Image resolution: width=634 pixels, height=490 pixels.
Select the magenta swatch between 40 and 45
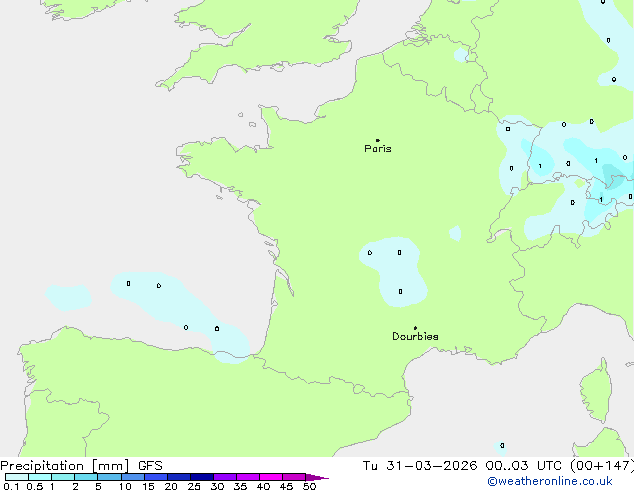tap(271, 477)
